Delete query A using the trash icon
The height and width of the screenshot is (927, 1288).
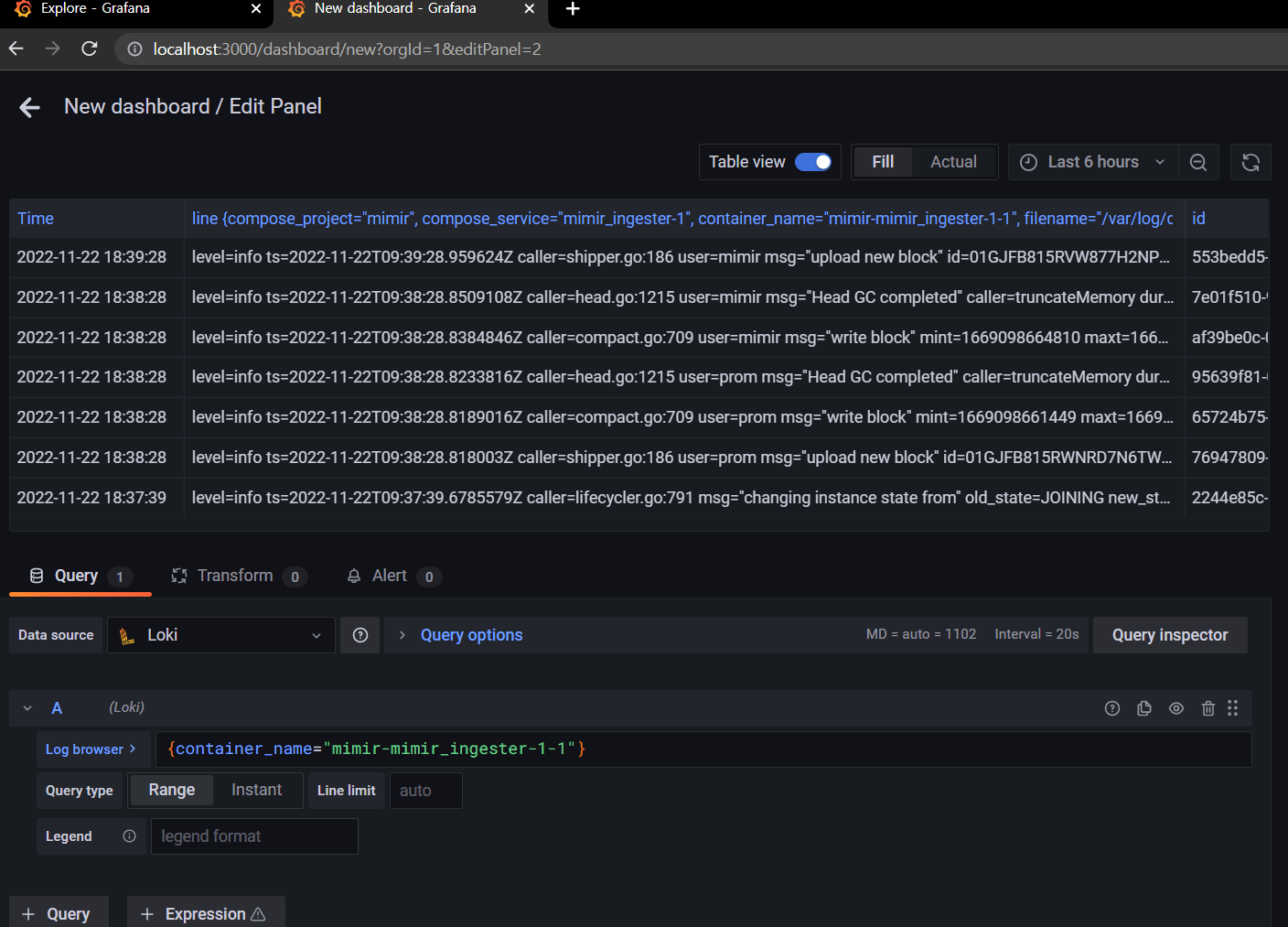(x=1208, y=707)
